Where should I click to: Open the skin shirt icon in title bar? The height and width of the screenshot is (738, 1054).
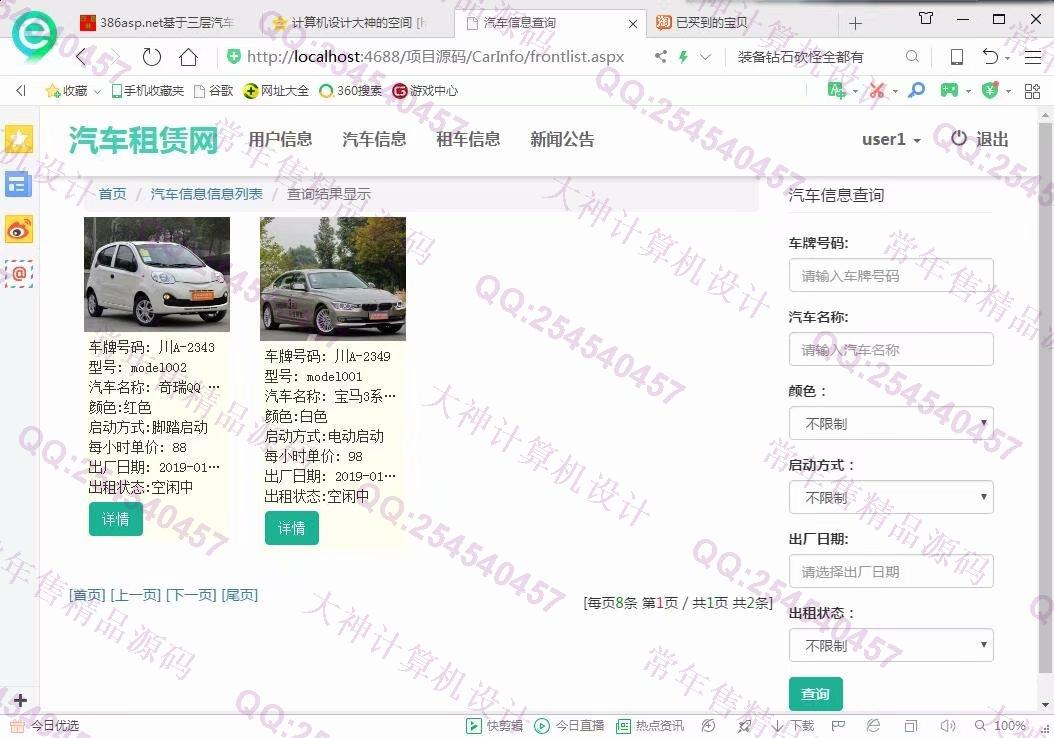(x=926, y=18)
